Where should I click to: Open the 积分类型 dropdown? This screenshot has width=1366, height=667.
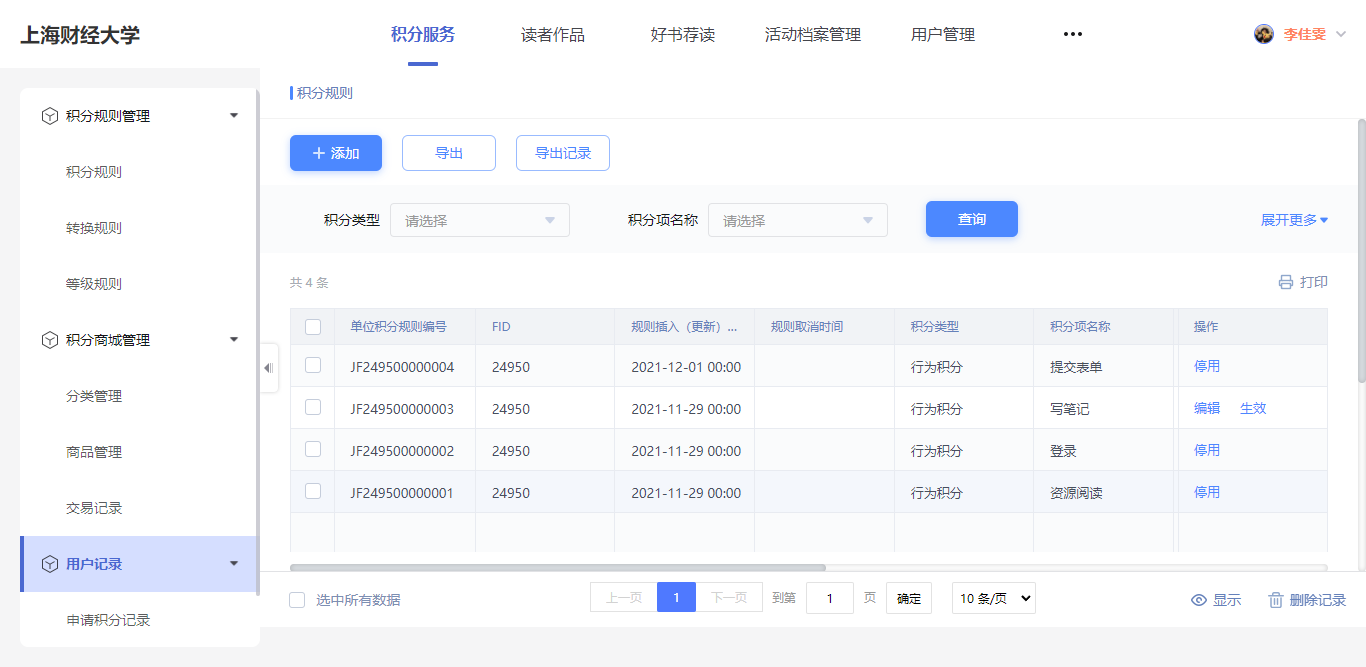coord(480,220)
